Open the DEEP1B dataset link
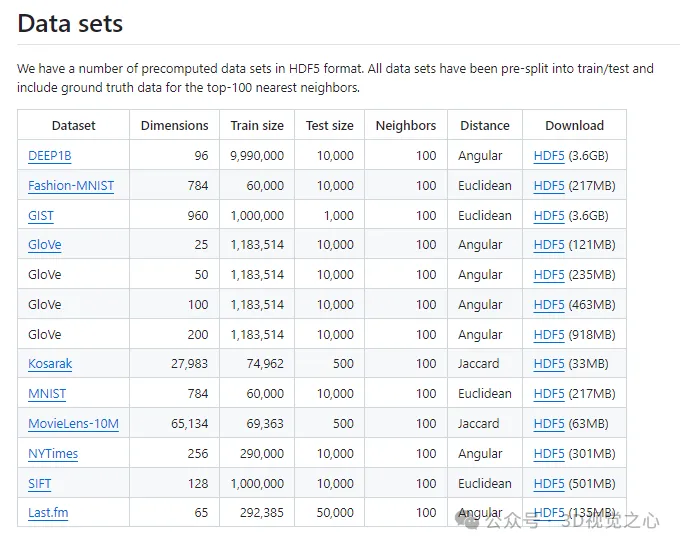The image size is (681, 547). (x=50, y=156)
